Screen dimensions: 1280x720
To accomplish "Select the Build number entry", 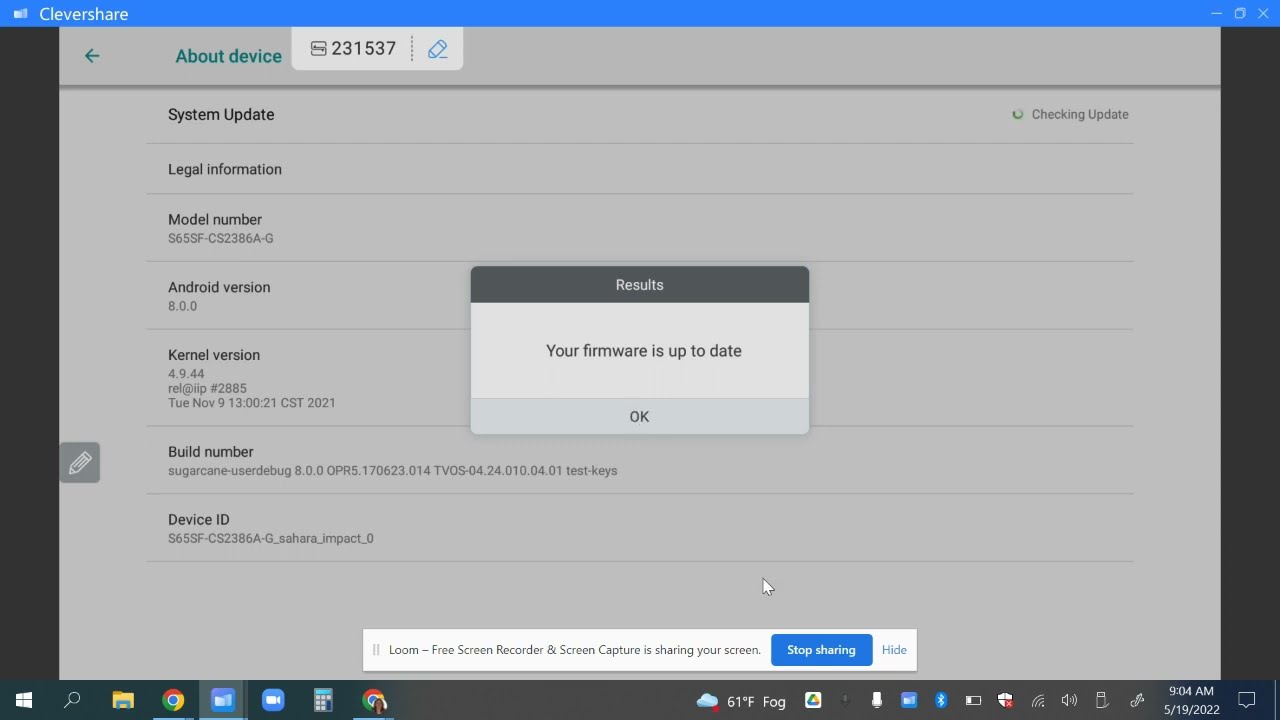I will [x=640, y=460].
